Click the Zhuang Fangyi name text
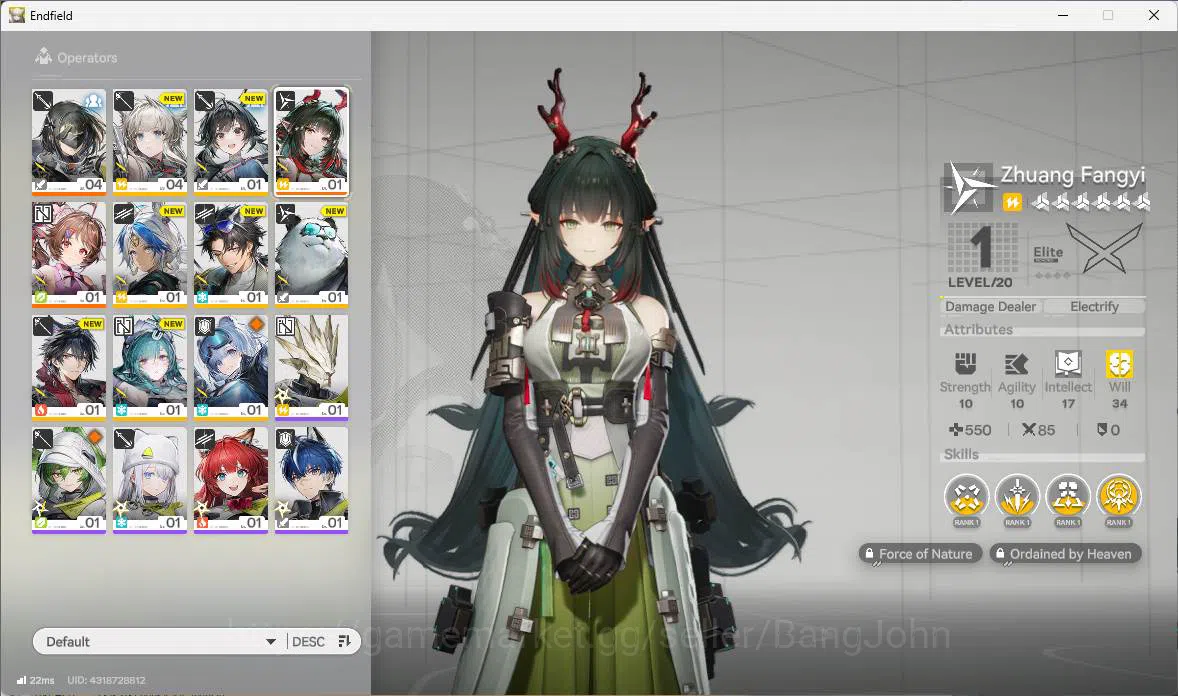The height and width of the screenshot is (696, 1178). [x=1073, y=175]
